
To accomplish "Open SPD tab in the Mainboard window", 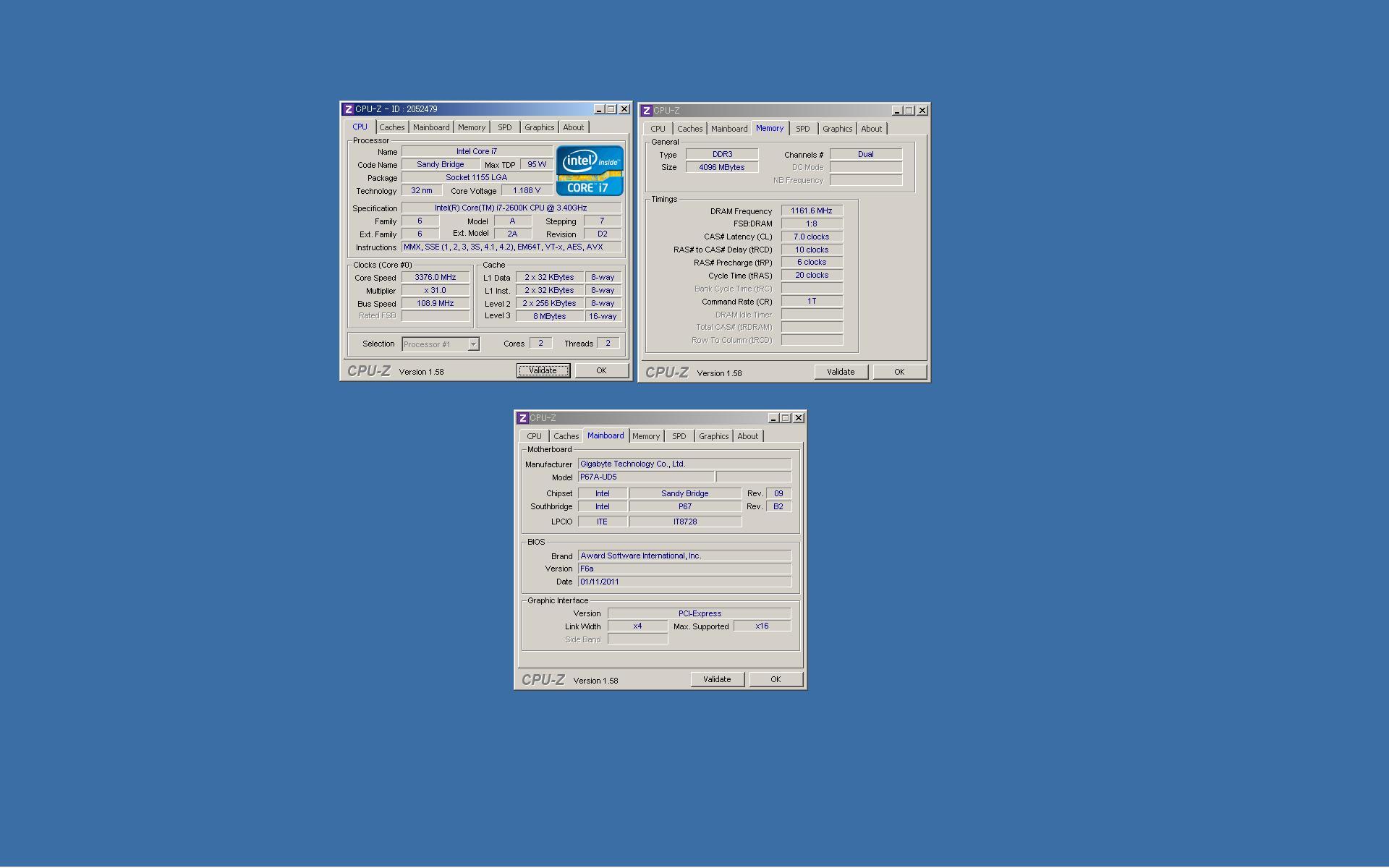I will (x=679, y=436).
